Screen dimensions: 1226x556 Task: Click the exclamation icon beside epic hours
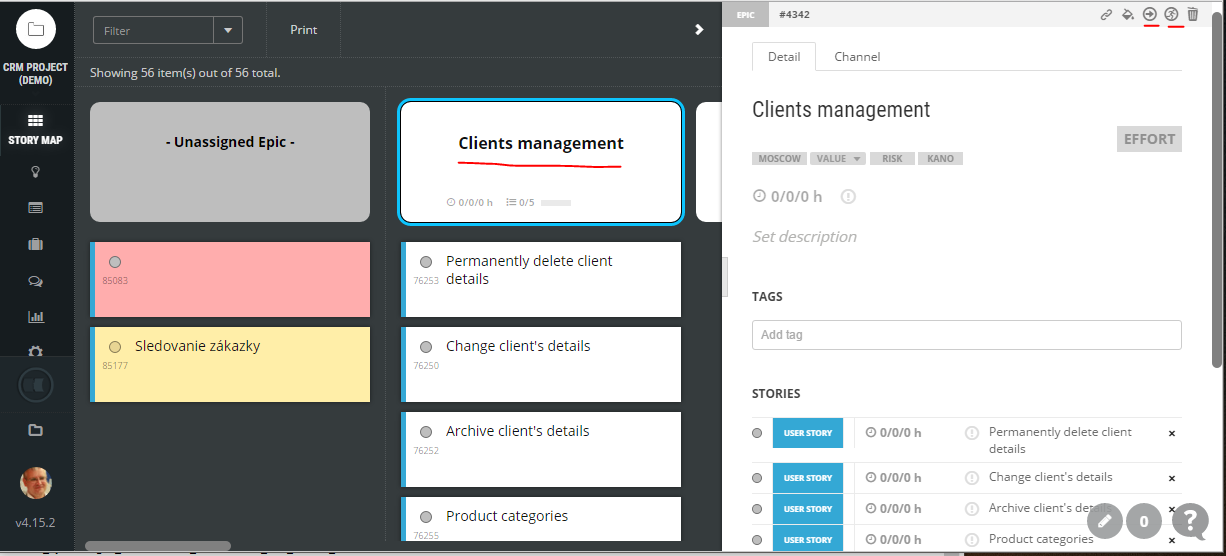(x=849, y=197)
